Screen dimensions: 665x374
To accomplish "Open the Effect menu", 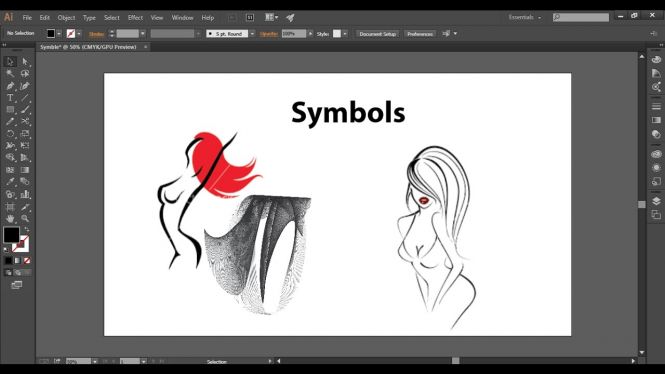I will click(x=135, y=17).
